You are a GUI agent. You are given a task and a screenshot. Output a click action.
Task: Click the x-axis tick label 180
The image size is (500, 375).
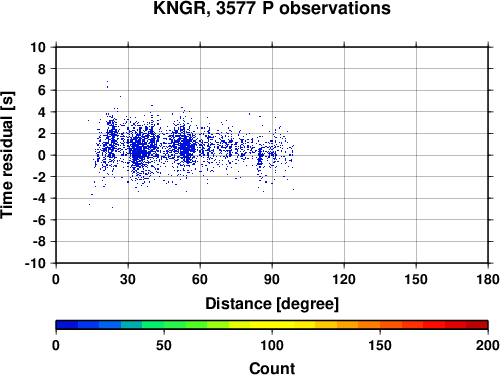488,279
